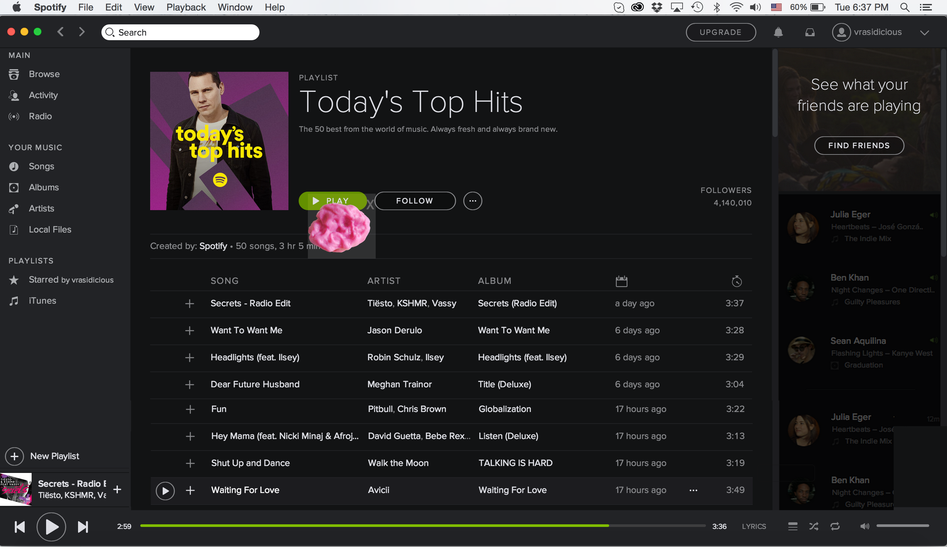The image size is (947, 549).
Task: Open the inbox tray icon
Action: [x=810, y=33]
